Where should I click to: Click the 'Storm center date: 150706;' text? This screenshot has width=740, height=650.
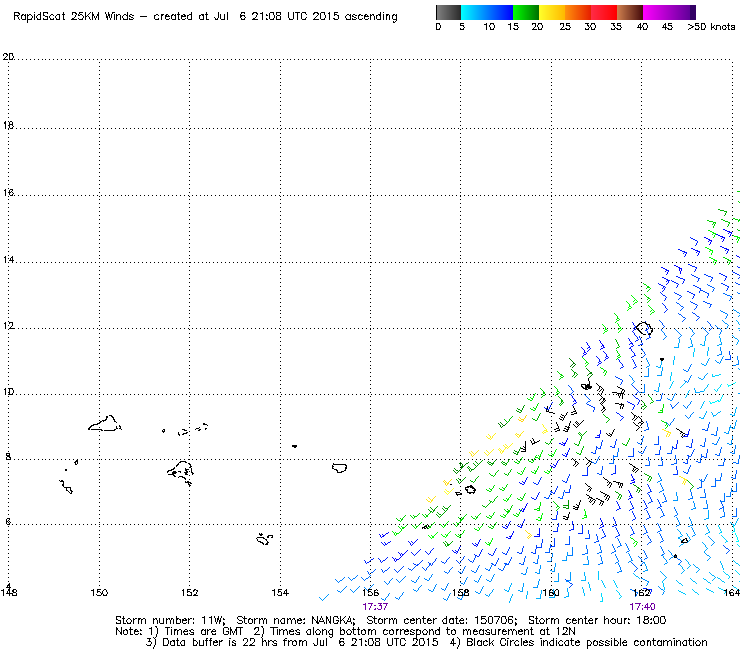tap(441, 620)
